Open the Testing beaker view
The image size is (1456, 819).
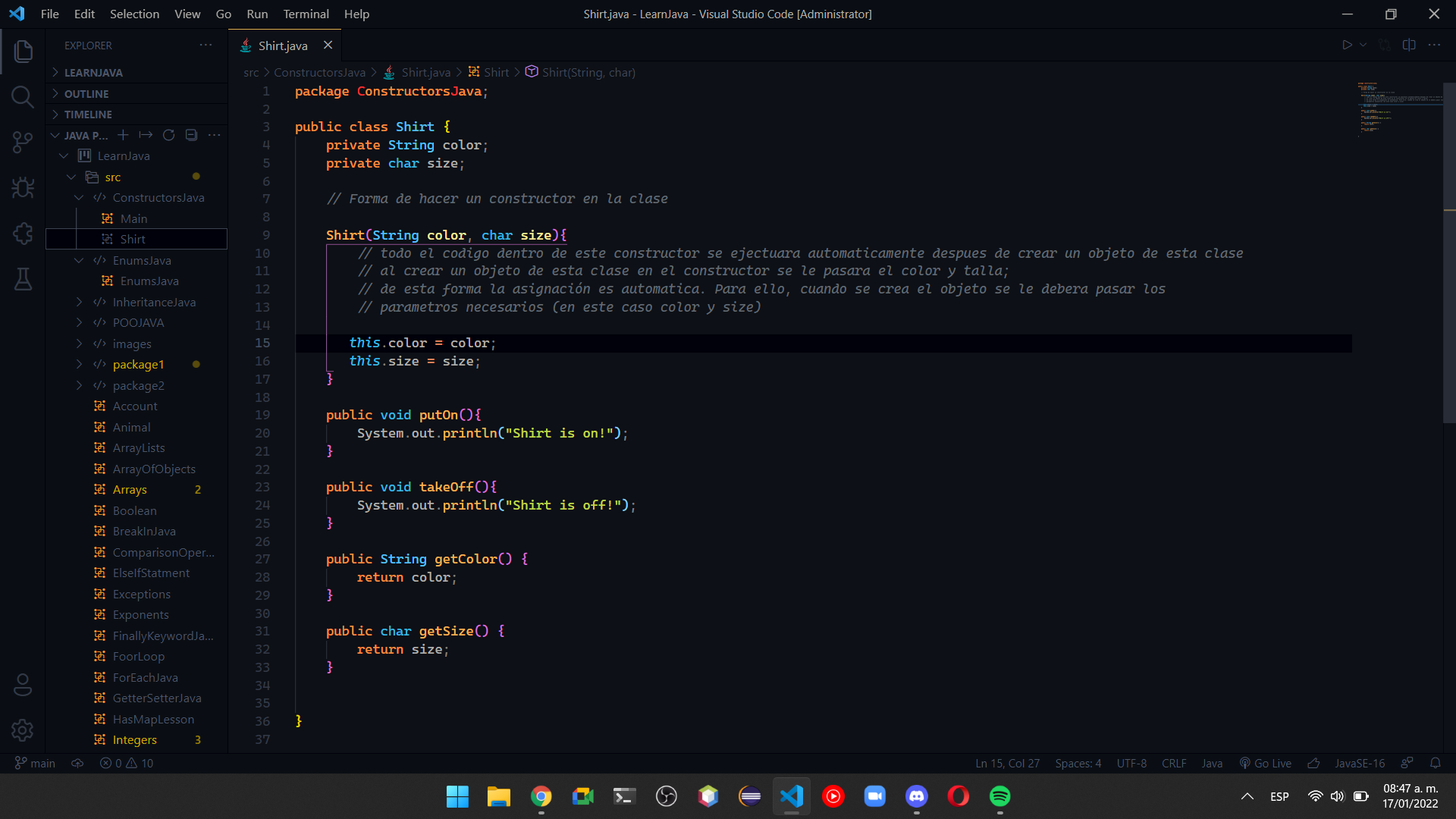tap(23, 279)
